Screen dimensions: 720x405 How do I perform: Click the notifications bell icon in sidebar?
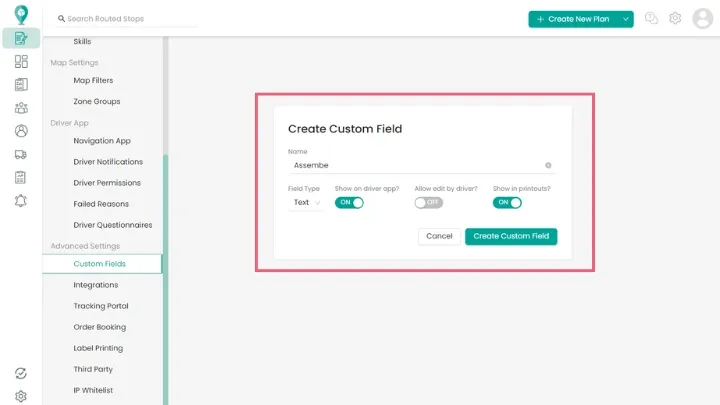[x=21, y=200]
